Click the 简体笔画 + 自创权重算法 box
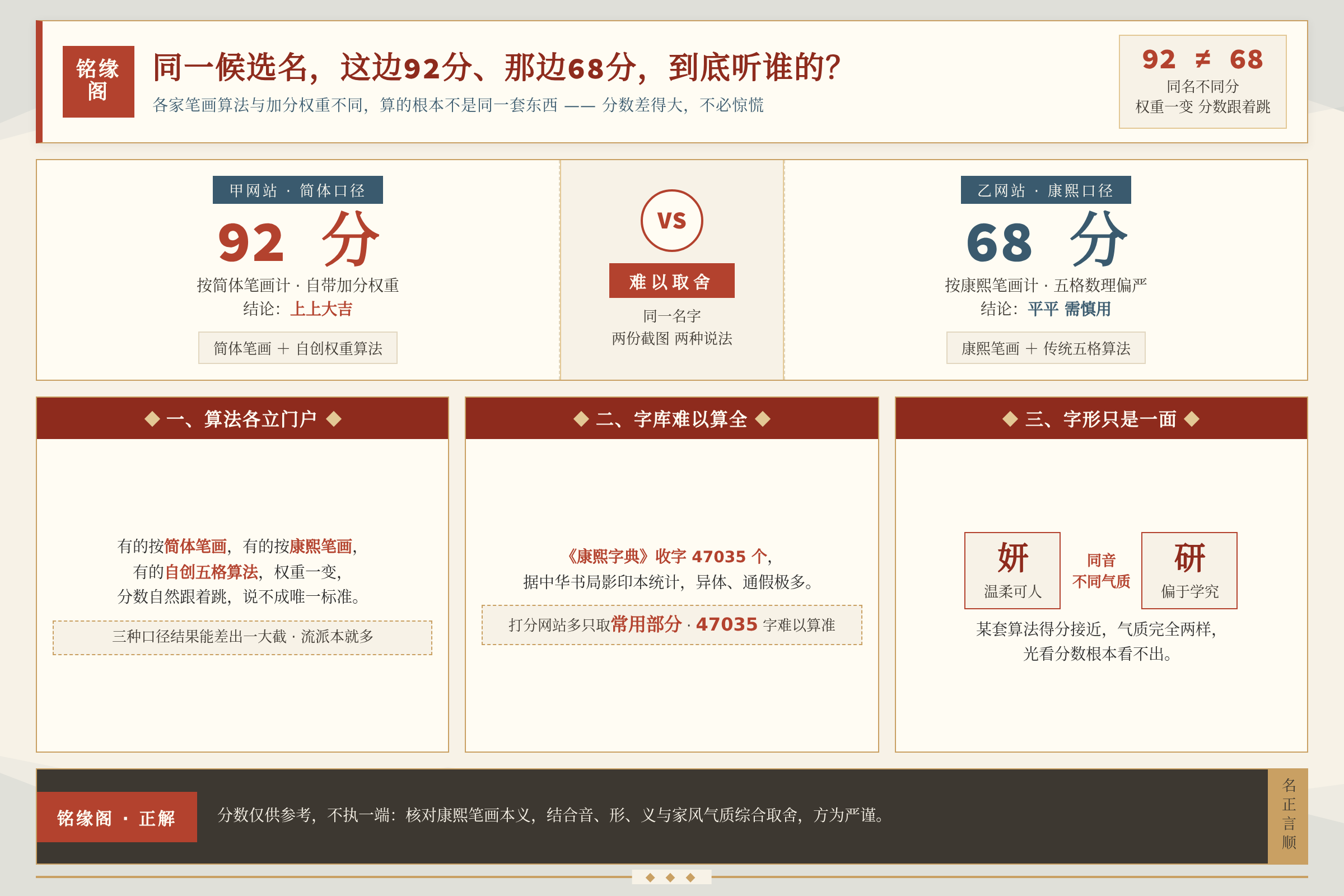Screen dimensions: 1344x896 click(x=298, y=347)
